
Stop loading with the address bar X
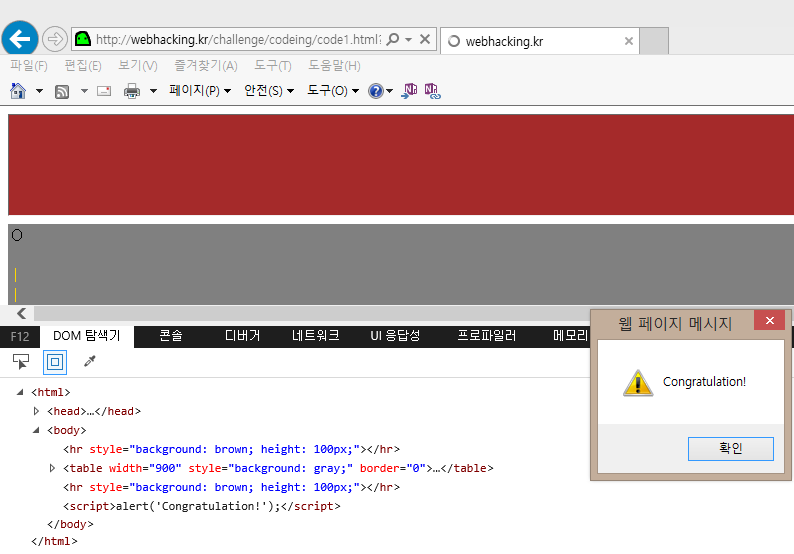(x=425, y=39)
